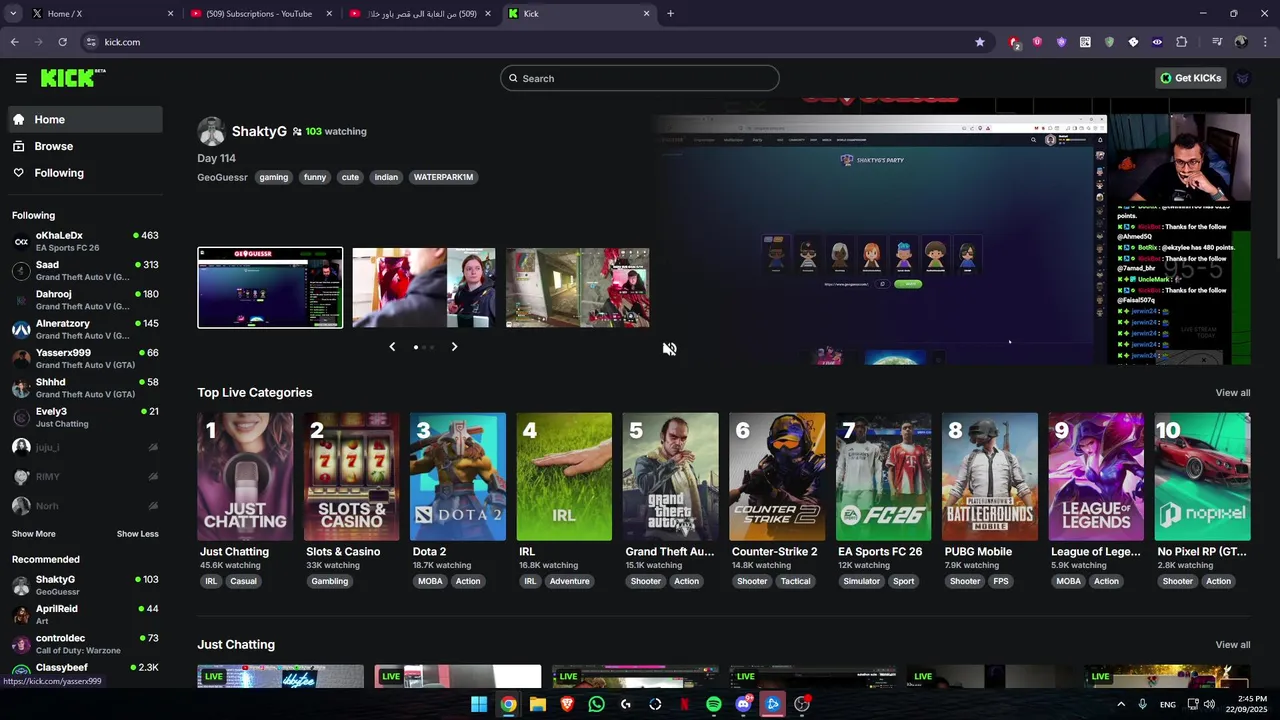The height and width of the screenshot is (720, 1280).
Task: Open Discord from the taskbar
Action: pyautogui.click(x=743, y=704)
